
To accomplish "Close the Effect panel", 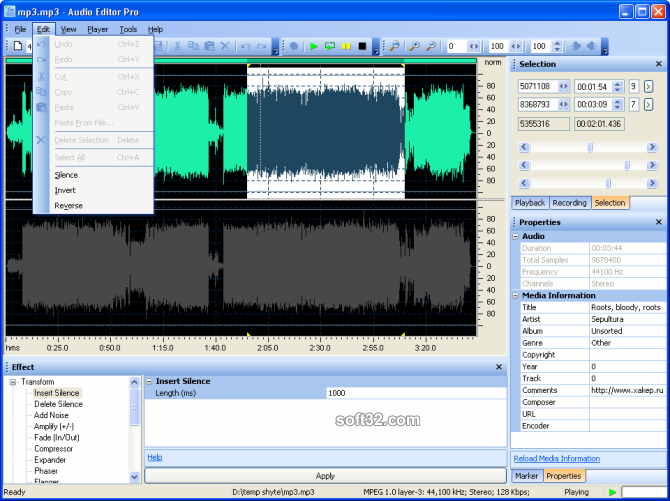I will (499, 367).
